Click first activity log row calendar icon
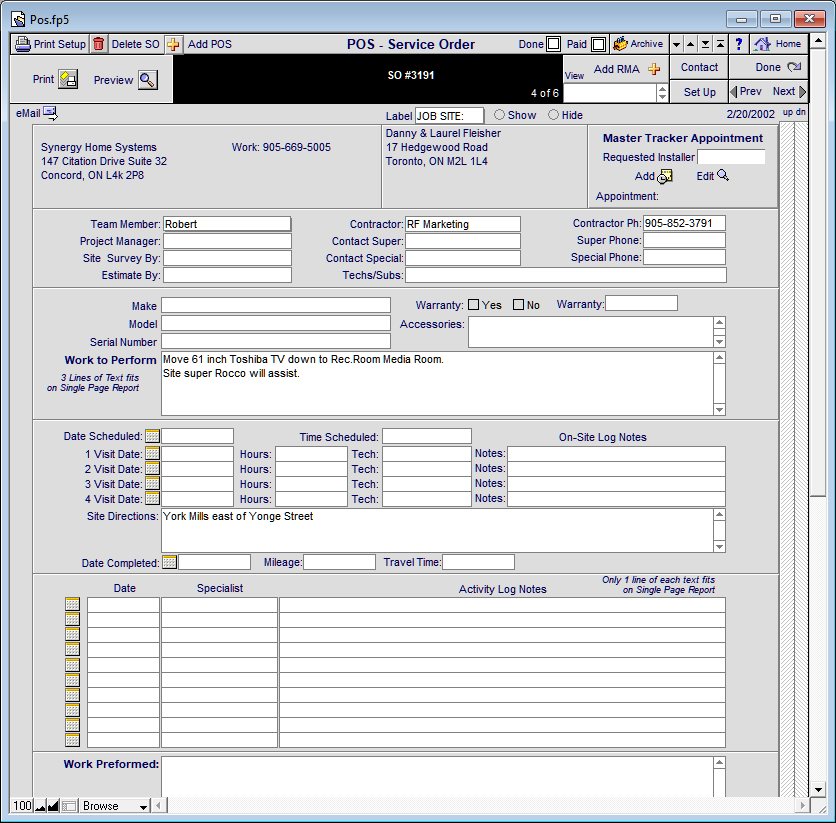Image resolution: width=836 pixels, height=823 pixels. [73, 604]
